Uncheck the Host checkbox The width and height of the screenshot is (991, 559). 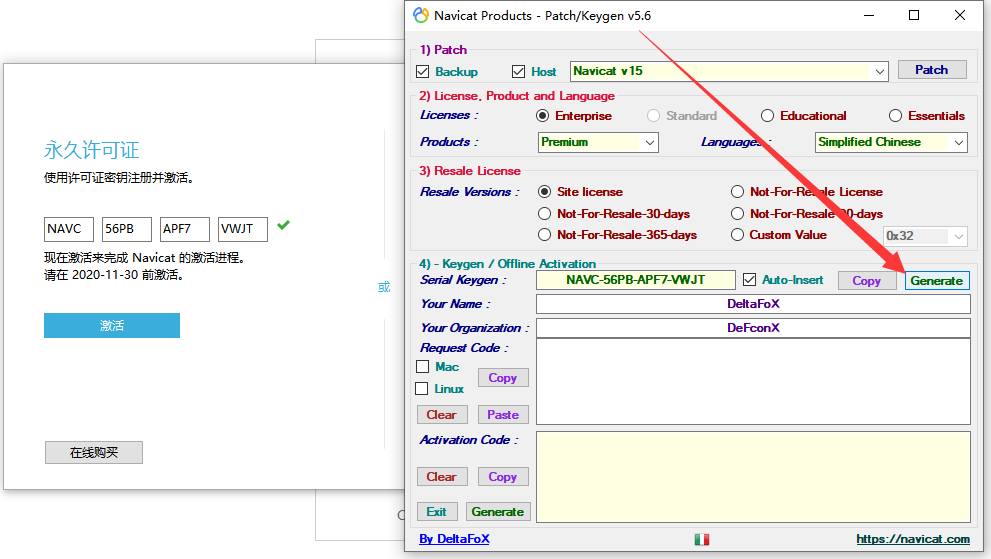pyautogui.click(x=518, y=72)
